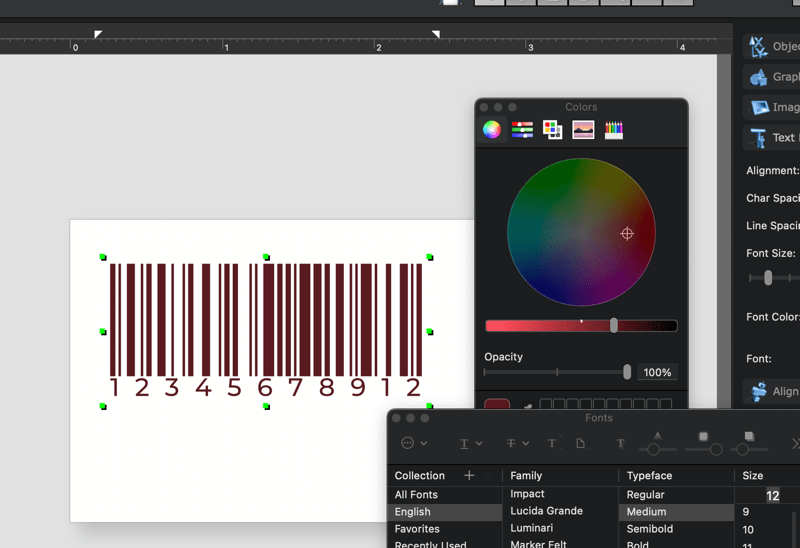The height and width of the screenshot is (548, 800).
Task: Open the image palettes tab
Action: pyautogui.click(x=583, y=130)
